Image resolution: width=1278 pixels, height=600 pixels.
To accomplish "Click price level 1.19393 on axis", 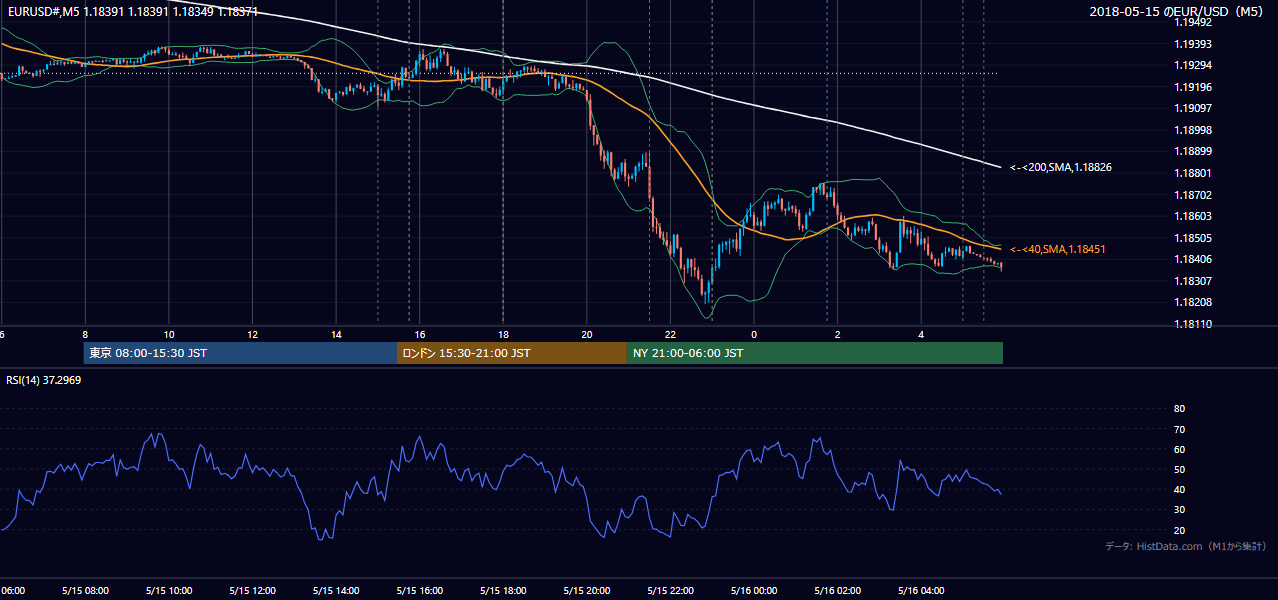I will (x=1193, y=44).
